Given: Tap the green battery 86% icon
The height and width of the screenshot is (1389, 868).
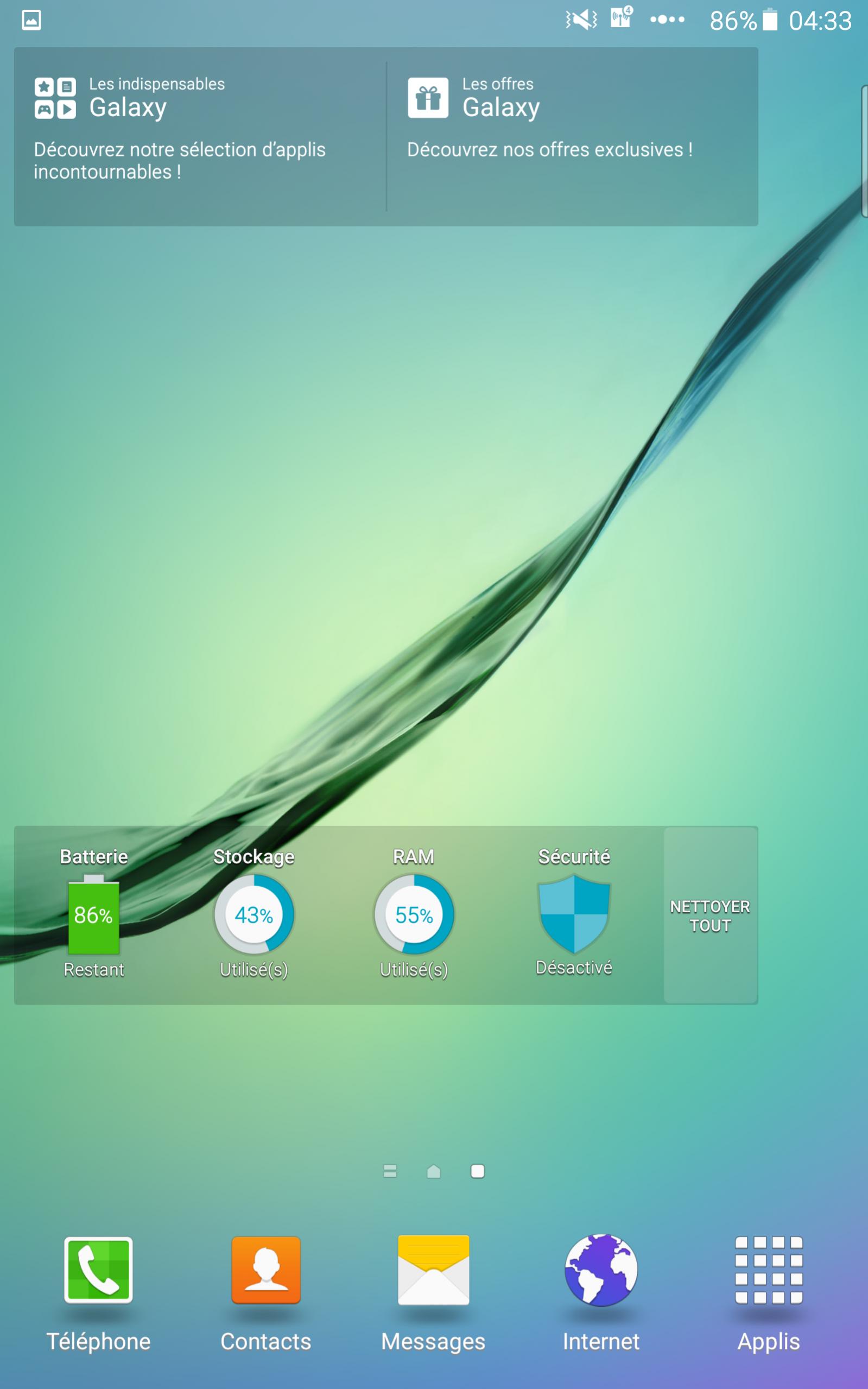Looking at the screenshot, I should tap(93, 914).
